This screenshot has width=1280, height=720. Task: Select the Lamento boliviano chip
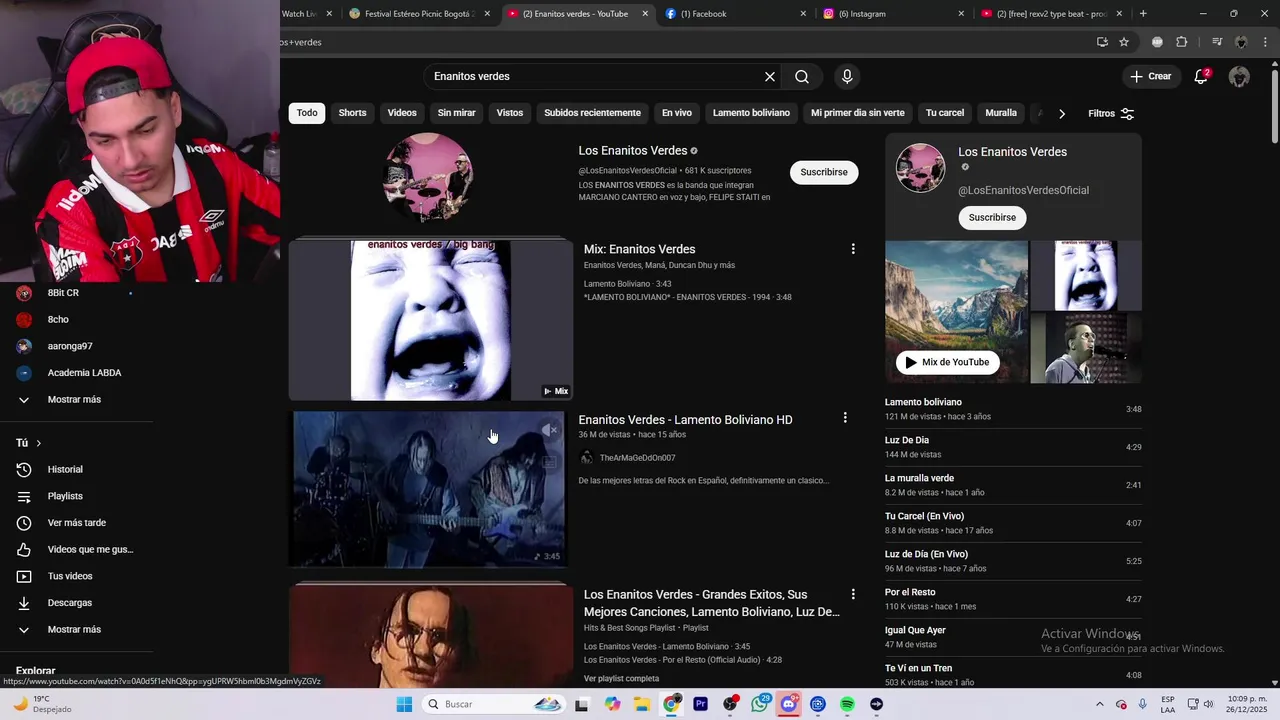tap(751, 113)
